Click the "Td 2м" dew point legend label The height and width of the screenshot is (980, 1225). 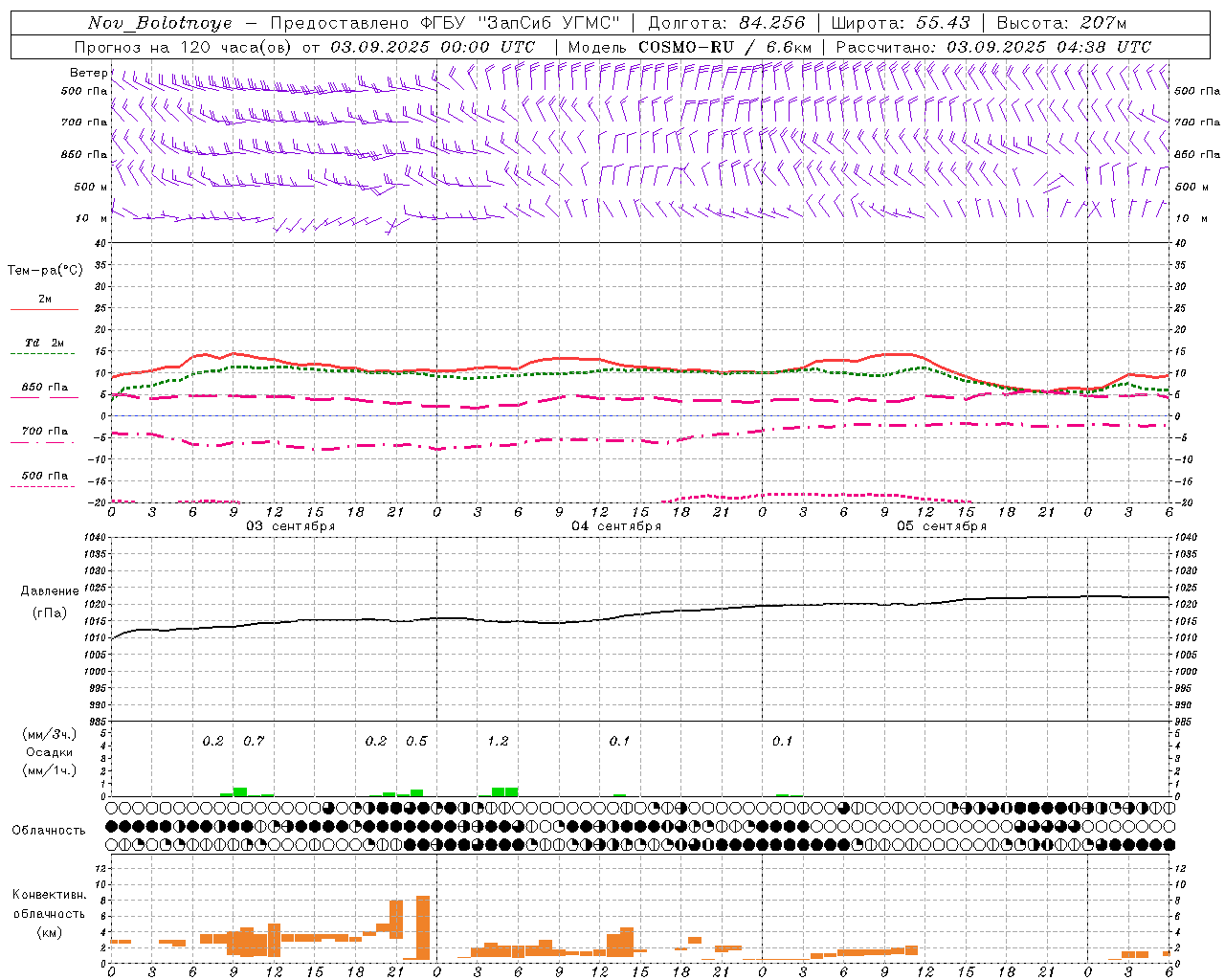tap(45, 343)
